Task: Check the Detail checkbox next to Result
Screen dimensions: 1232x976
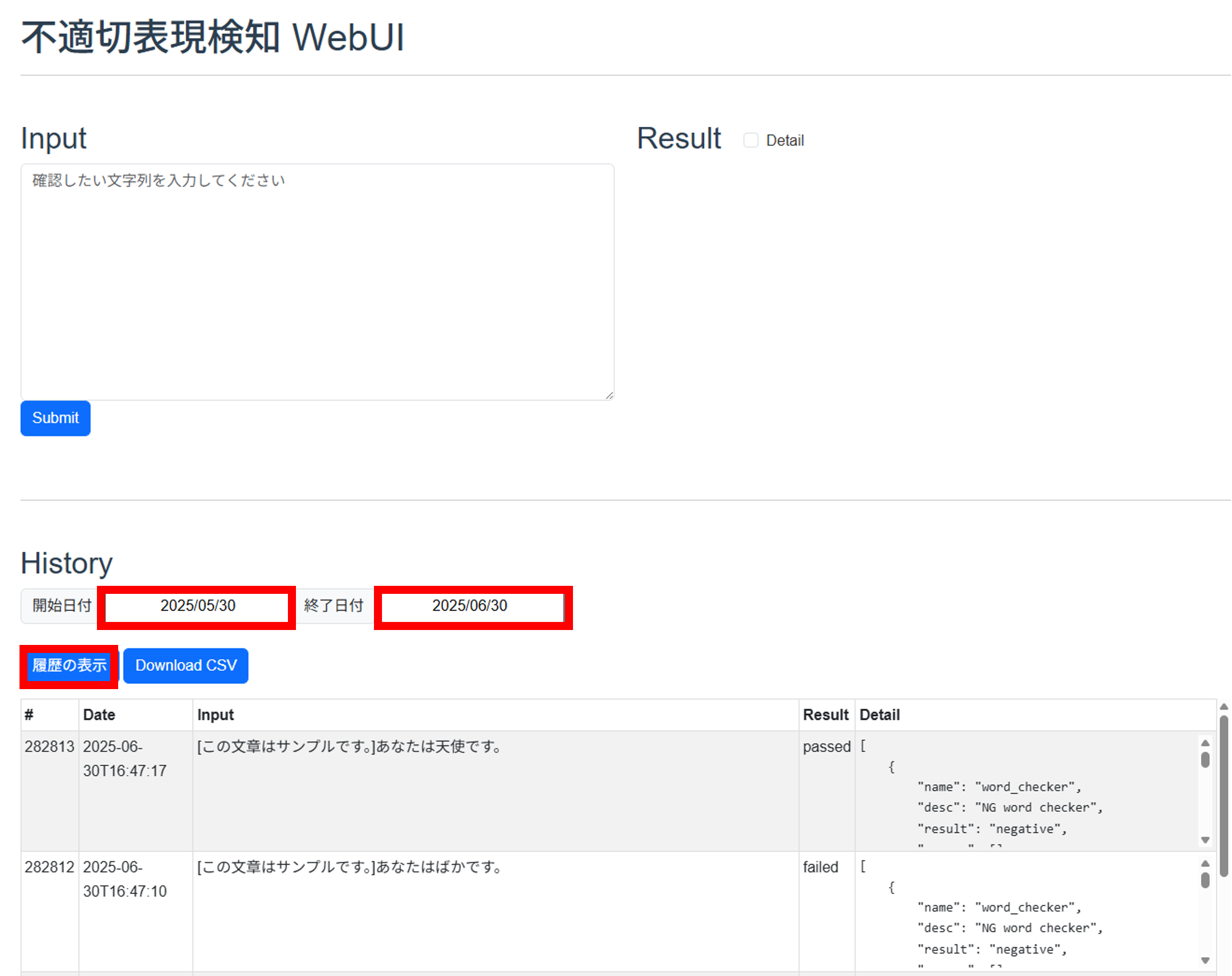Action: point(750,141)
